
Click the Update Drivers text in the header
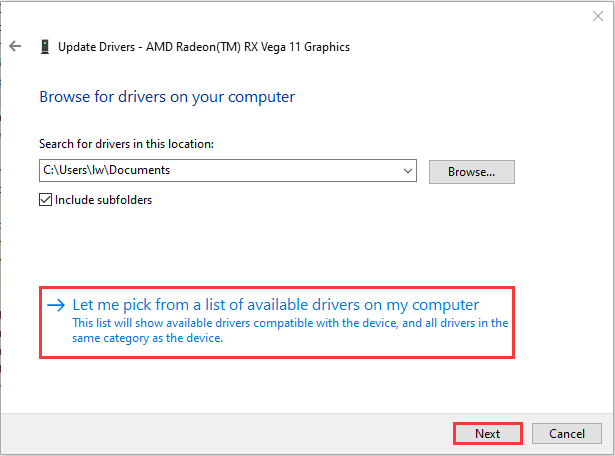[96, 47]
